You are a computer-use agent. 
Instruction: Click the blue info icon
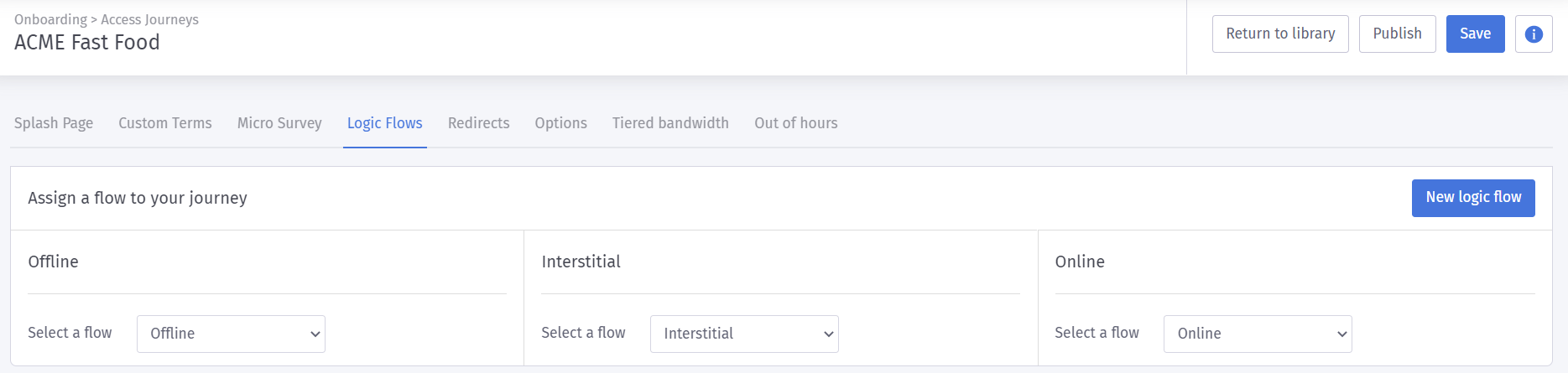click(1534, 34)
